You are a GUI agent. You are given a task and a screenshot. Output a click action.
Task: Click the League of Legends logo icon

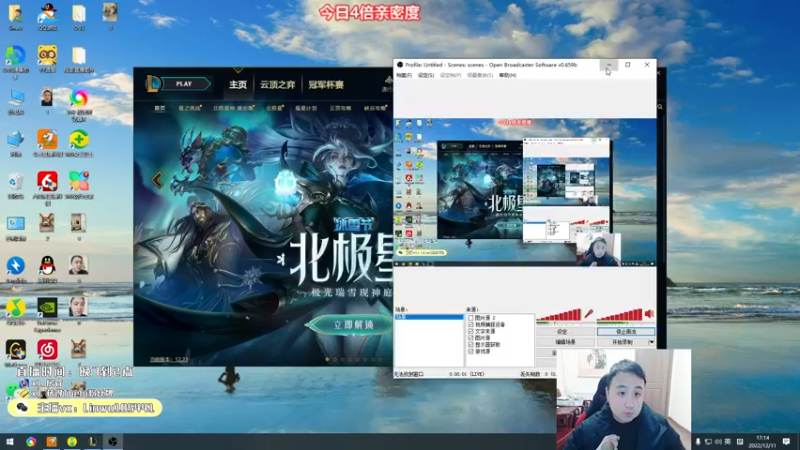click(x=152, y=84)
